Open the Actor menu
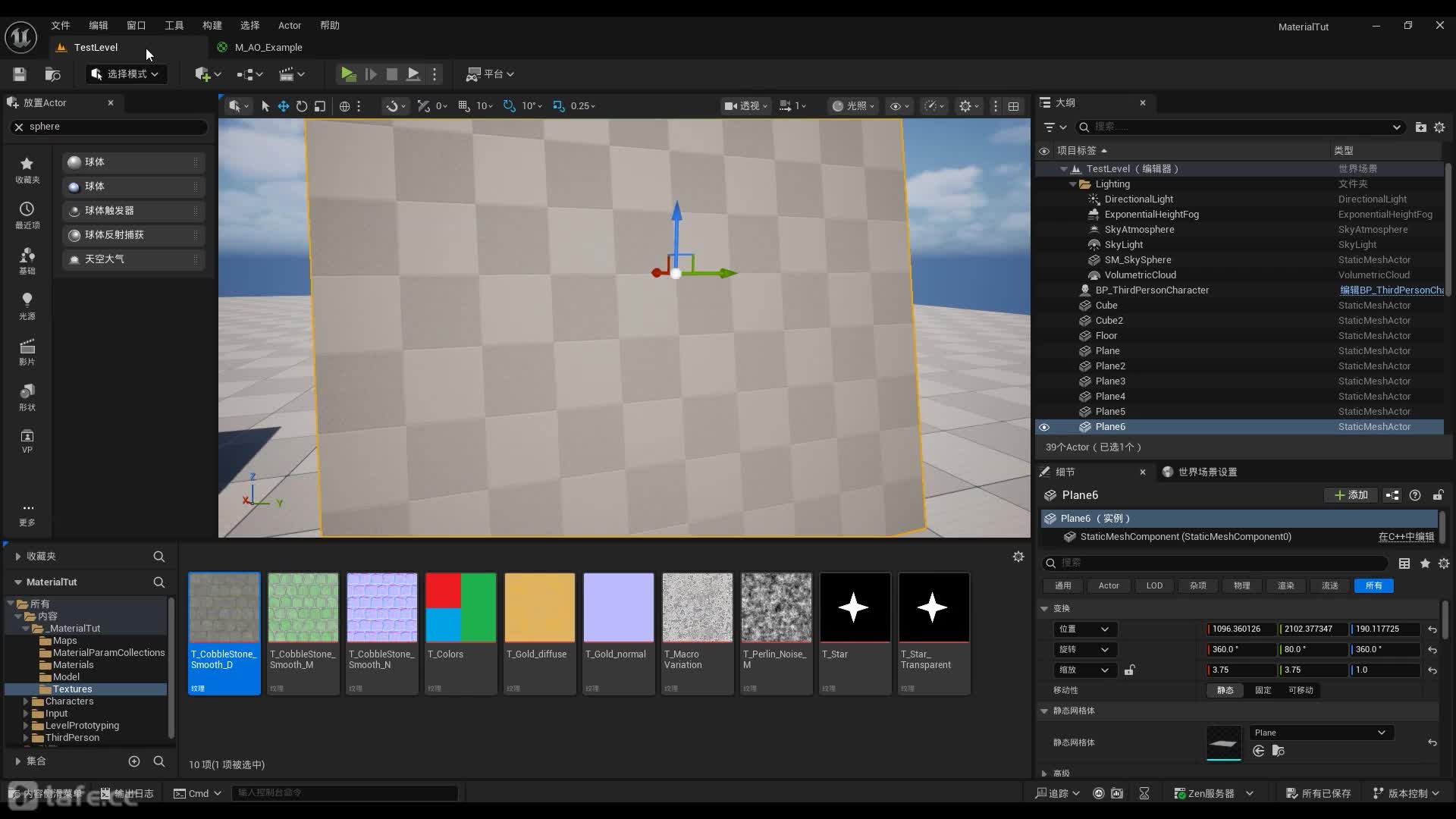 click(x=289, y=25)
